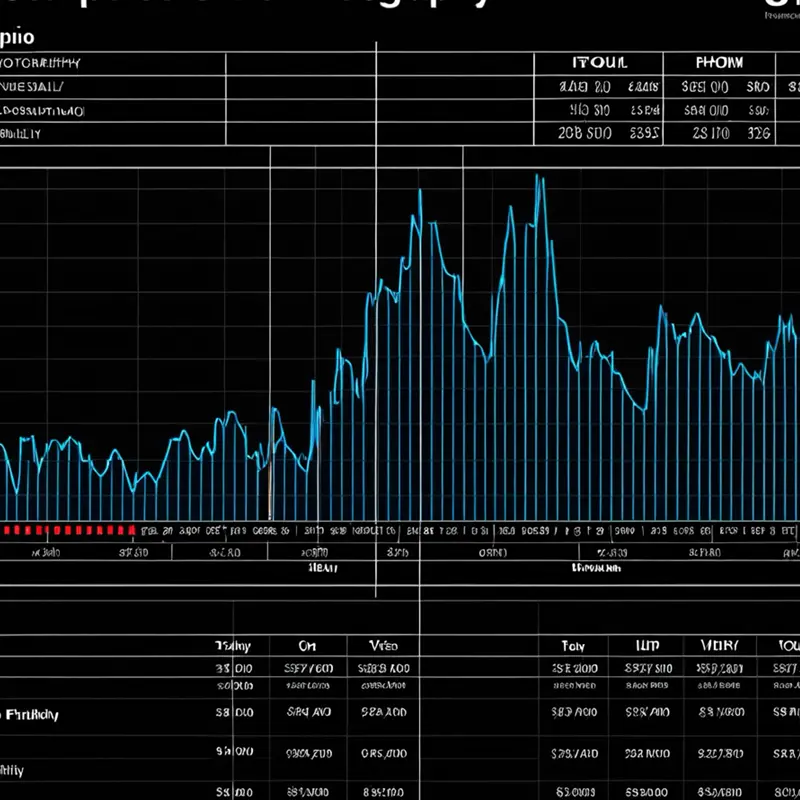
Task: Select the "On" column header in lower table
Action: (x=307, y=646)
